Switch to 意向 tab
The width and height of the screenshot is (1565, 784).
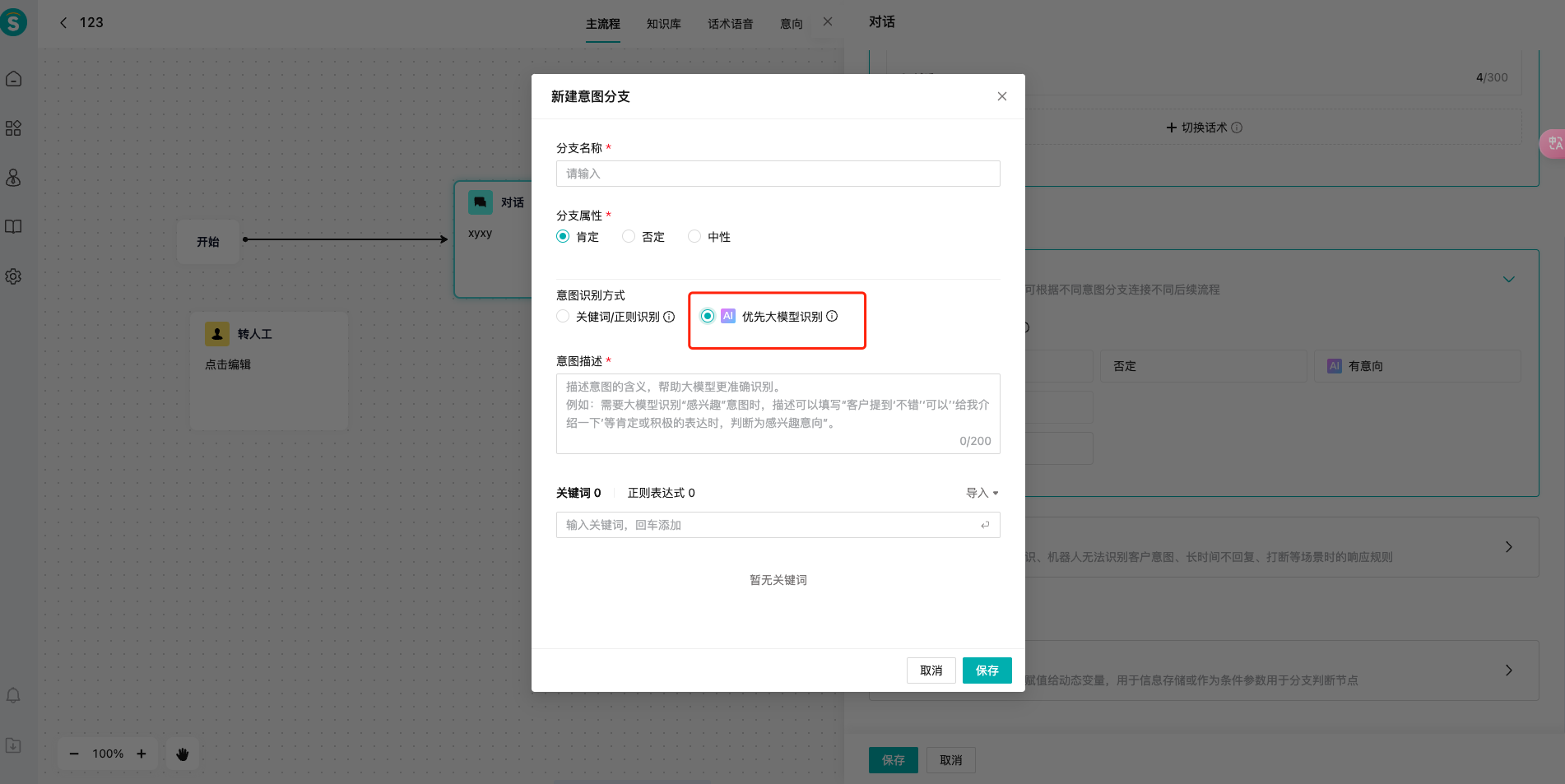pos(792,25)
